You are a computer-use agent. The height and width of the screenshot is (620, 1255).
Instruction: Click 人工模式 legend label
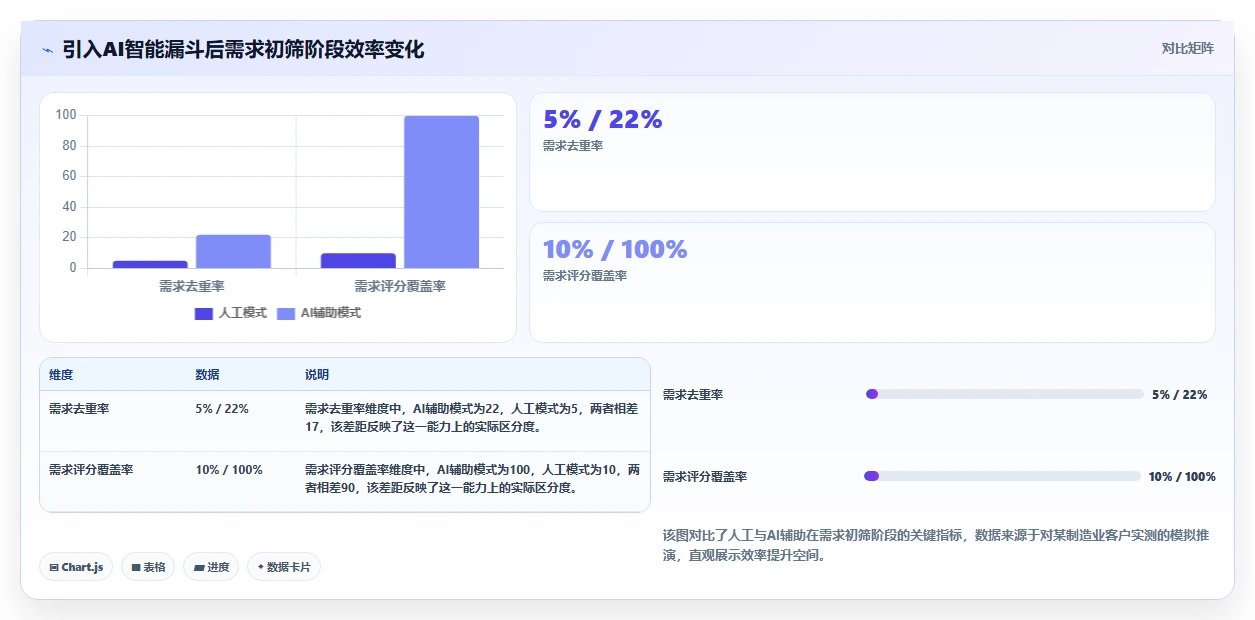[243, 313]
